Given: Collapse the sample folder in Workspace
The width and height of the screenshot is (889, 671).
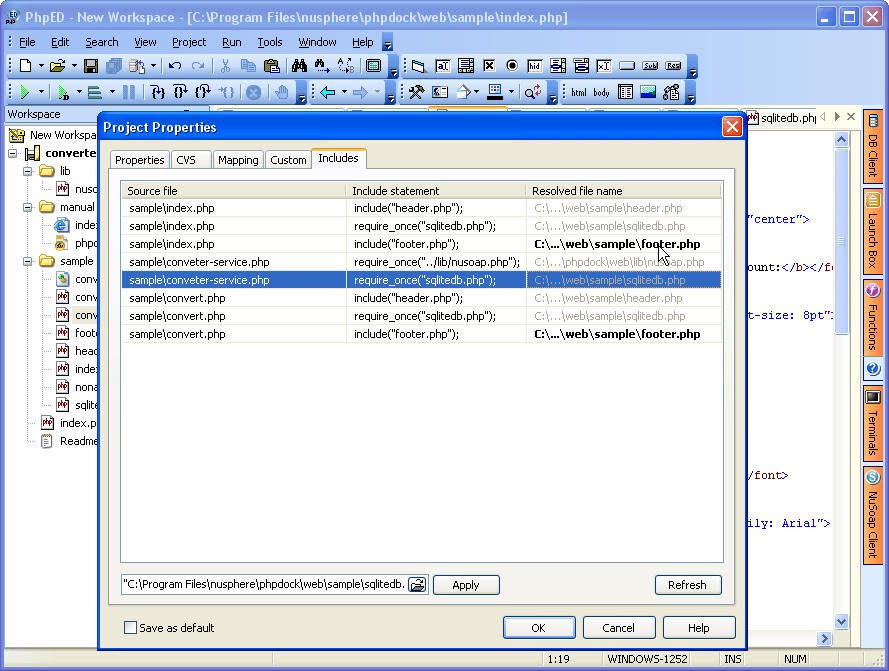Looking at the screenshot, I should [x=27, y=261].
